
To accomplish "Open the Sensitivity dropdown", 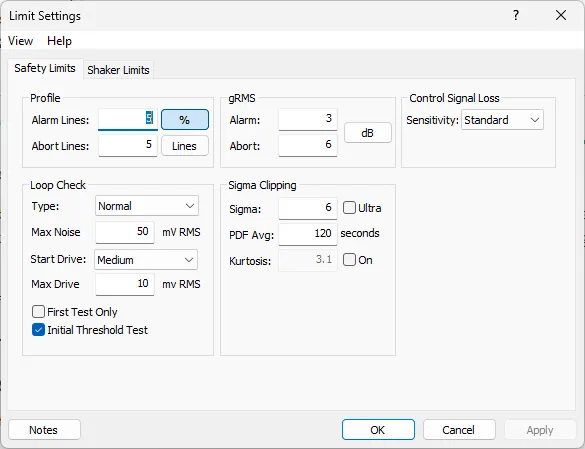I will click(502, 120).
